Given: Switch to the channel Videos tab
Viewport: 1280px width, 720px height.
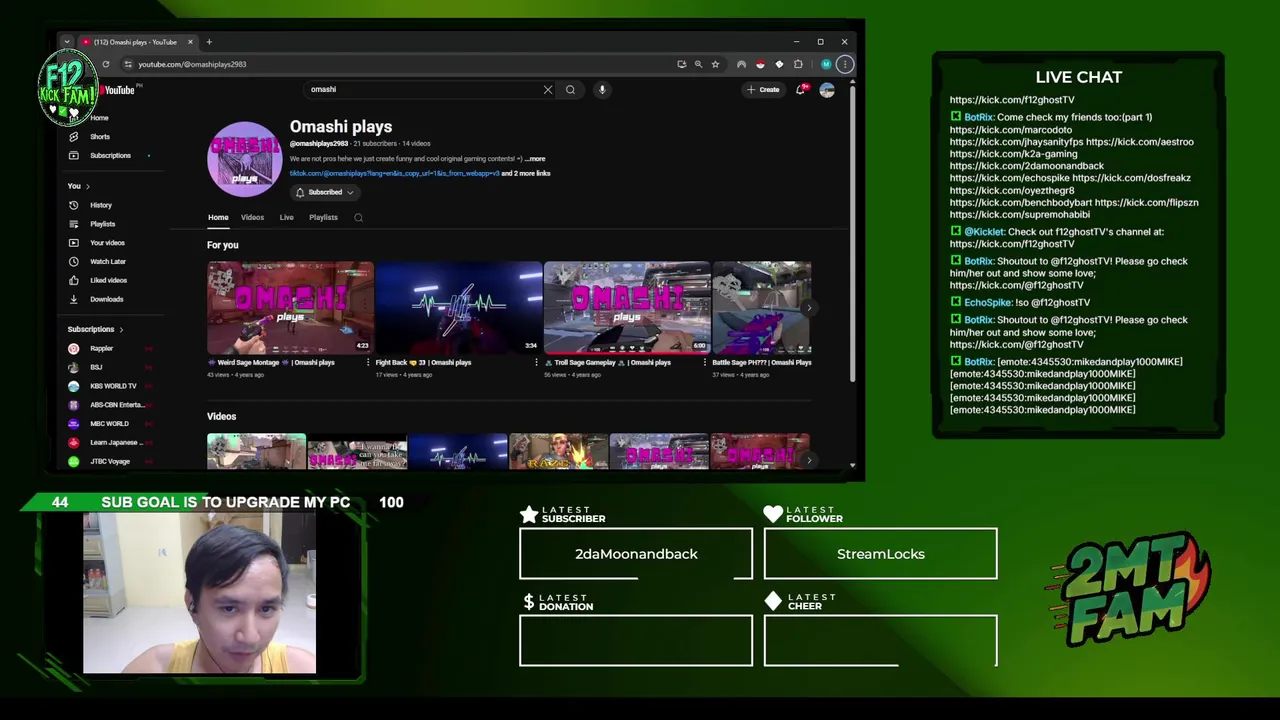Looking at the screenshot, I should point(252,217).
